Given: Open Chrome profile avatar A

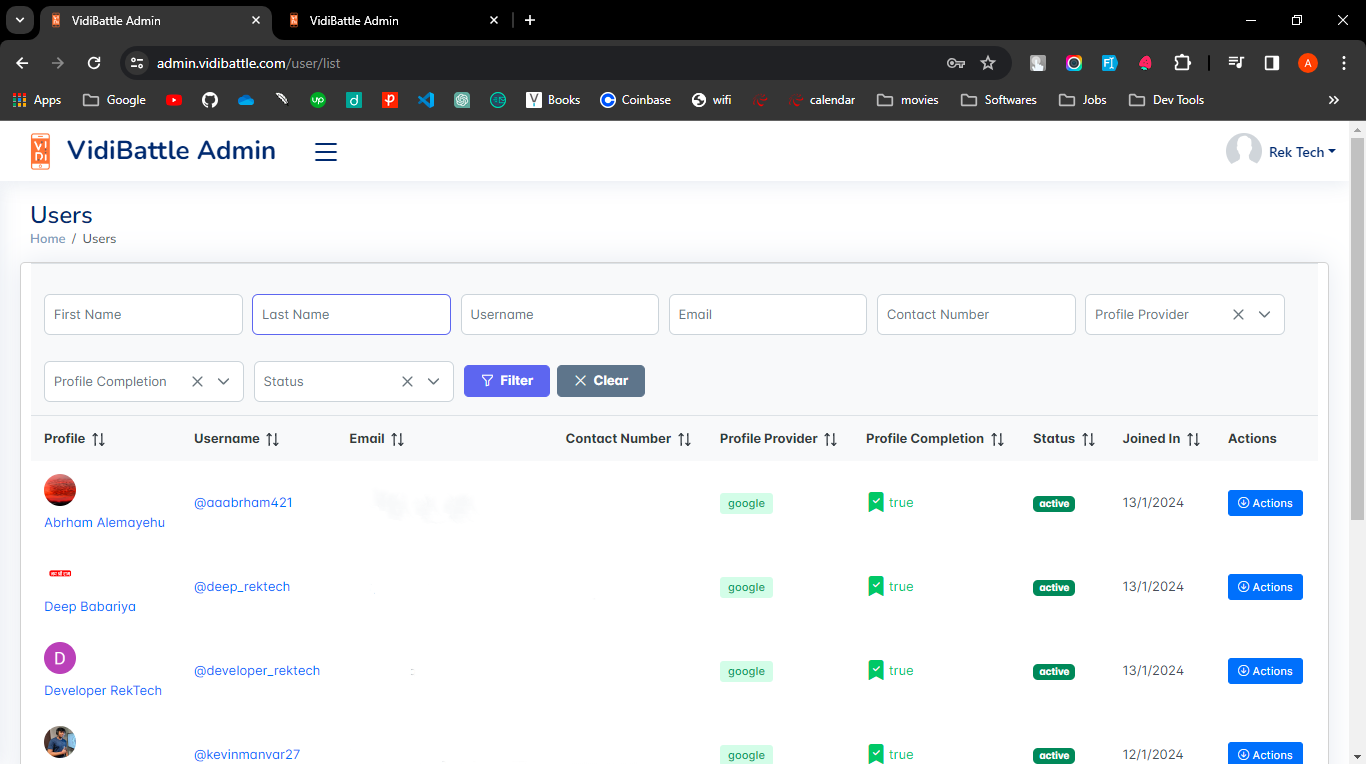Looking at the screenshot, I should coord(1308,63).
